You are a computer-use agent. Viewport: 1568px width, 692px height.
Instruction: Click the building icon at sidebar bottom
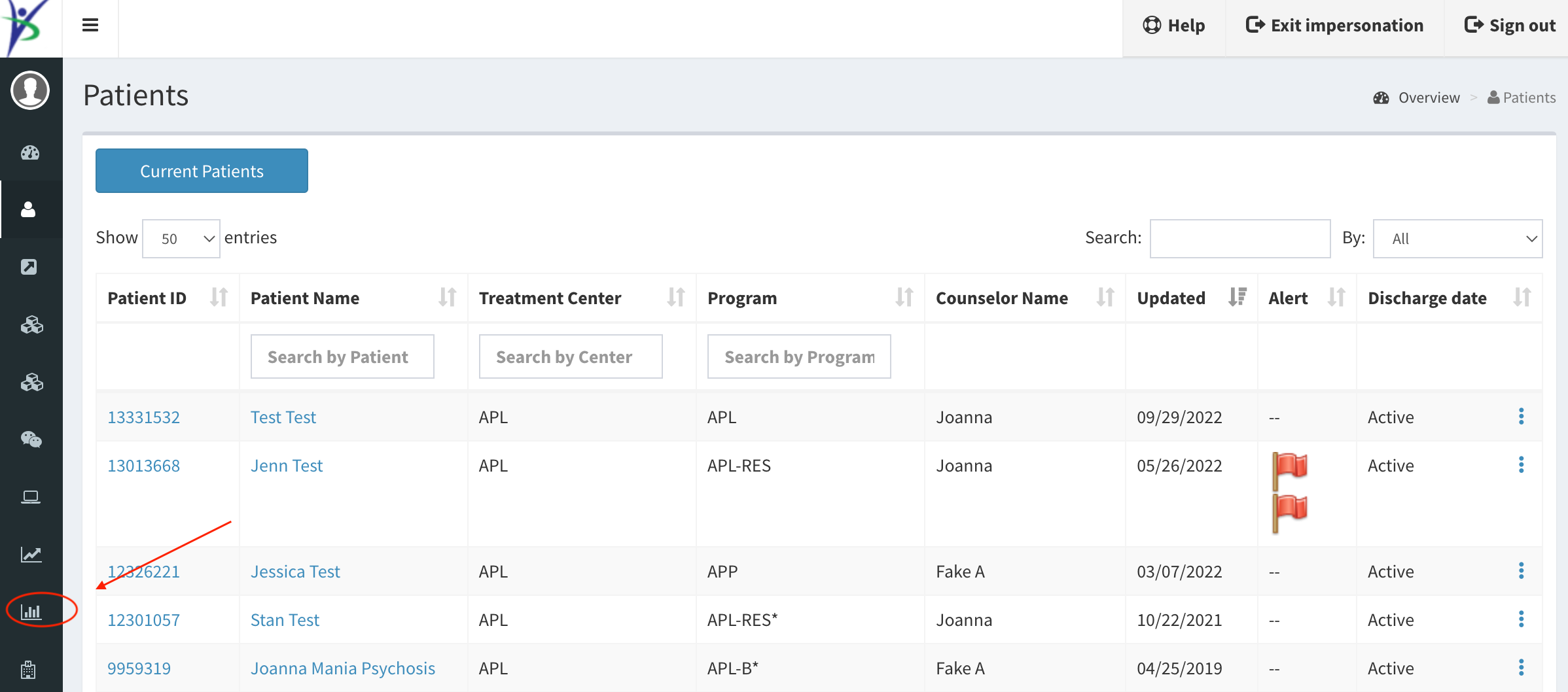click(27, 669)
